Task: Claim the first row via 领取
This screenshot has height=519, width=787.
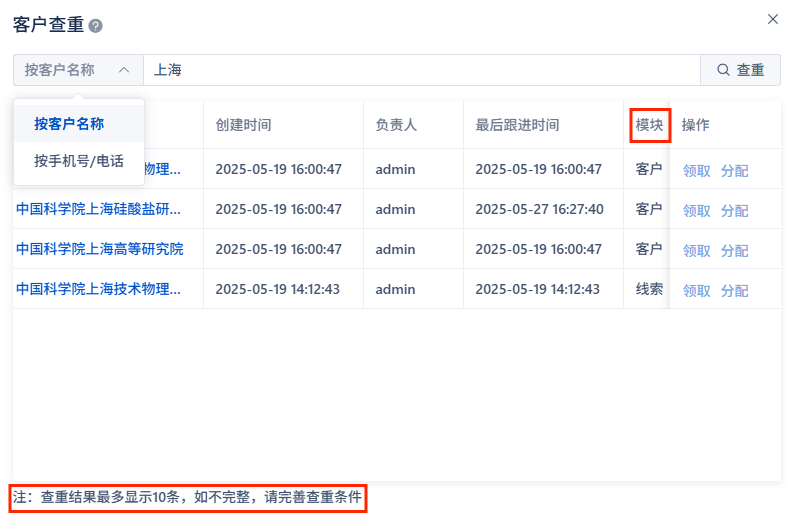Action: [x=697, y=171]
